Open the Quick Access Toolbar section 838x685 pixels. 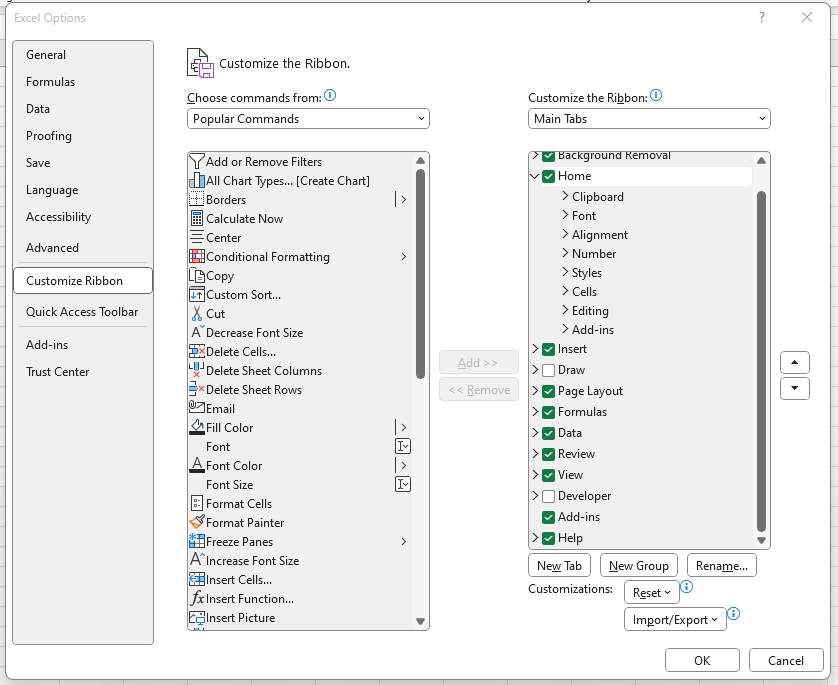click(x=82, y=312)
